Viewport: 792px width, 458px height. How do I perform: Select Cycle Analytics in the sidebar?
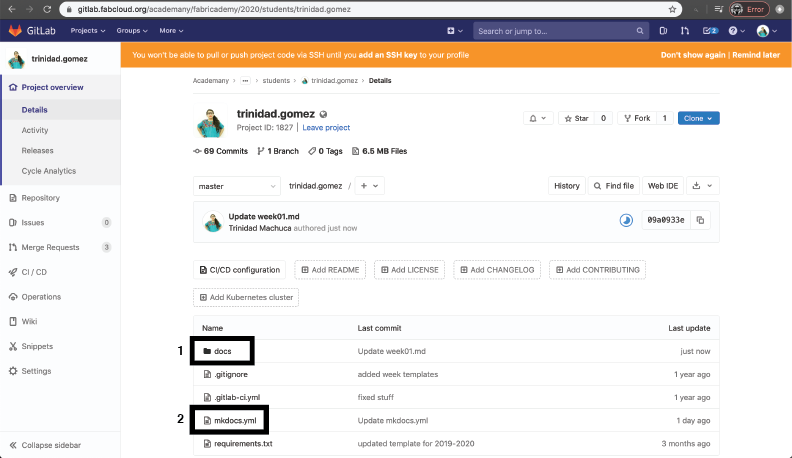[48, 171]
